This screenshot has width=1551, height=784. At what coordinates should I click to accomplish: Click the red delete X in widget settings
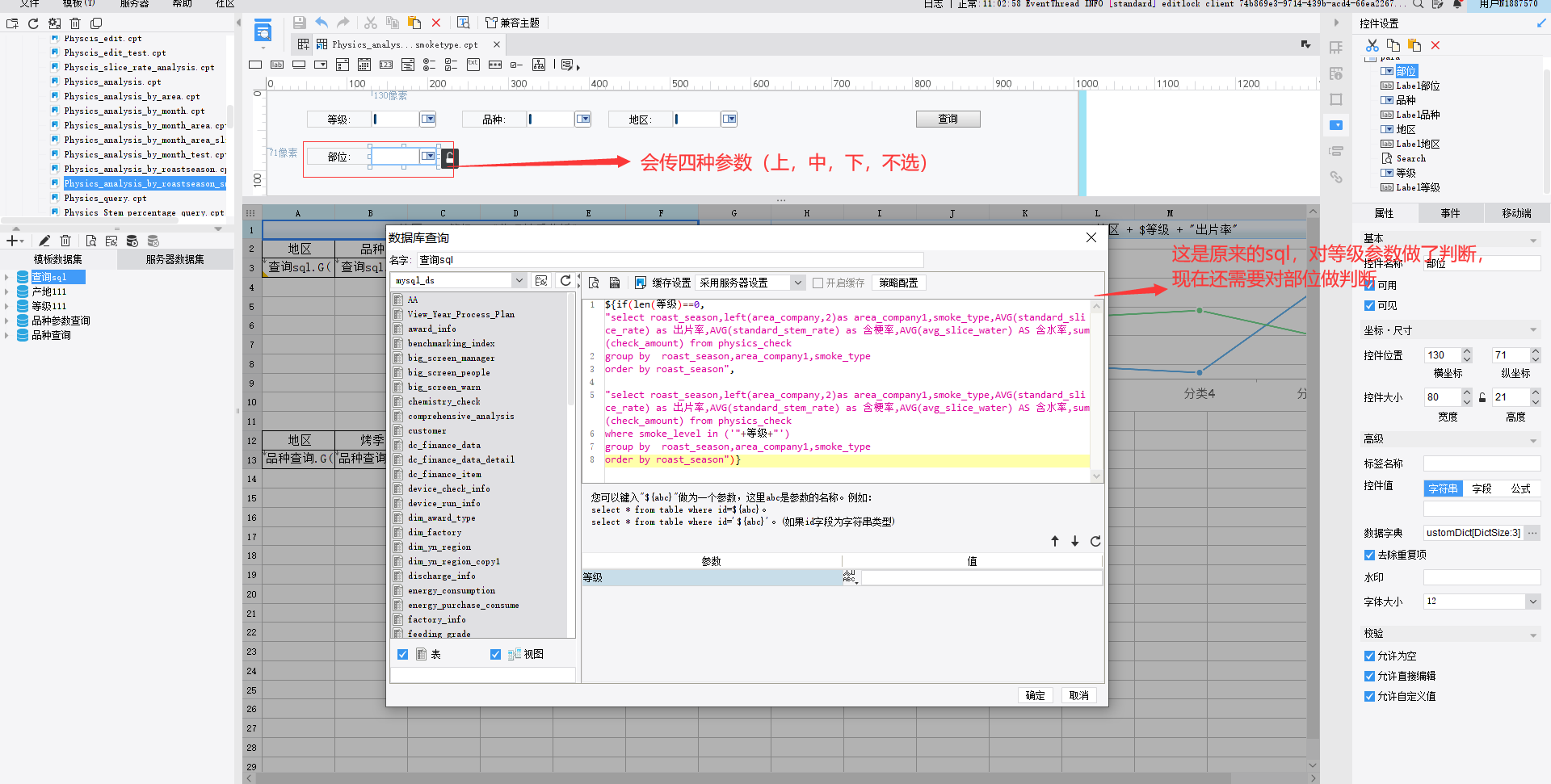[1435, 45]
